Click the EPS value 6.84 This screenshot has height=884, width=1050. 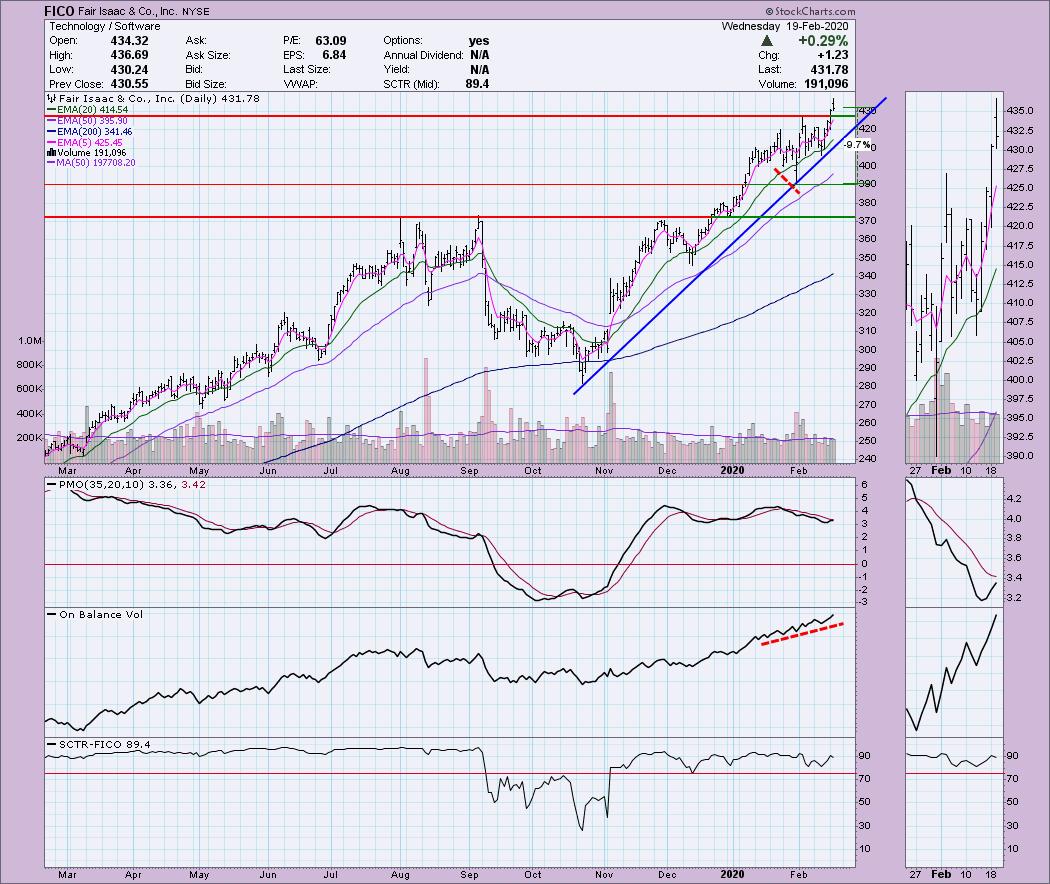coord(334,55)
